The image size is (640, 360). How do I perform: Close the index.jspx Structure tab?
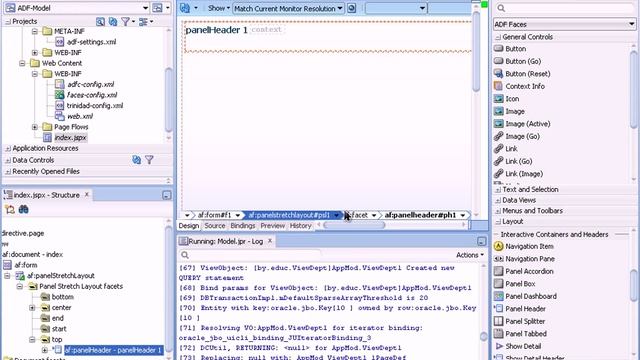click(87, 195)
